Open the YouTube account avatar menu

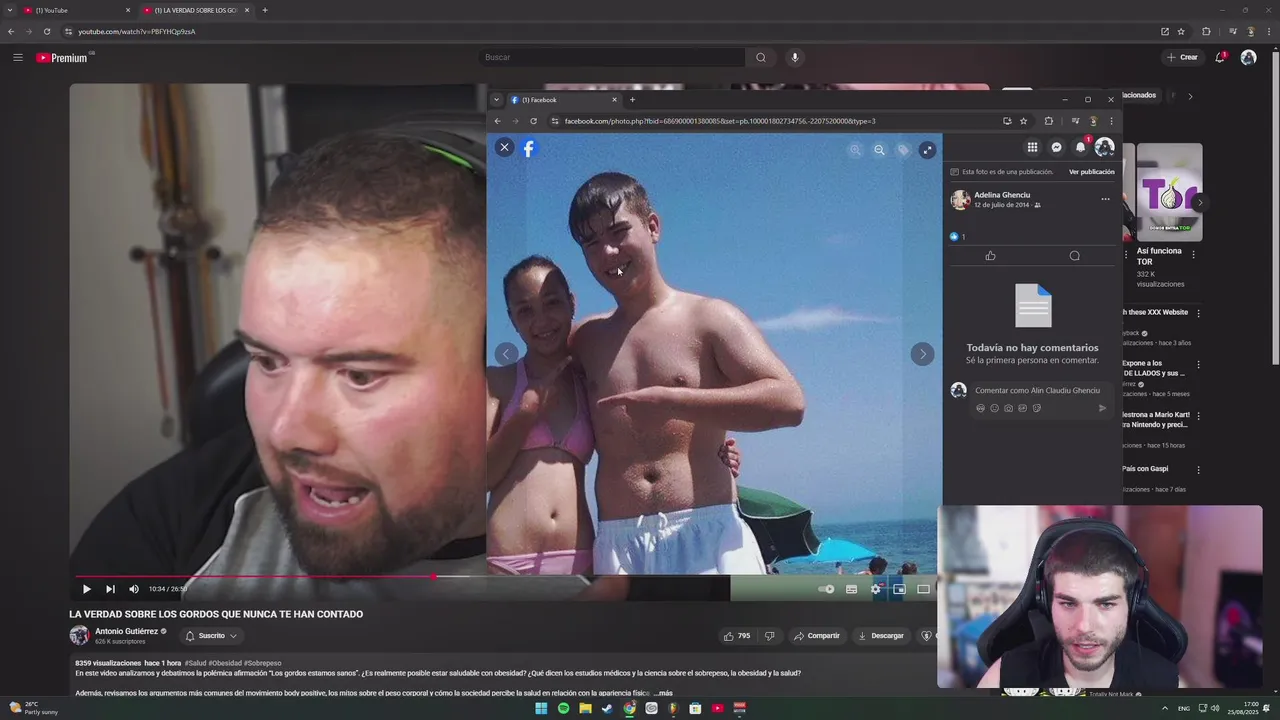1248,57
